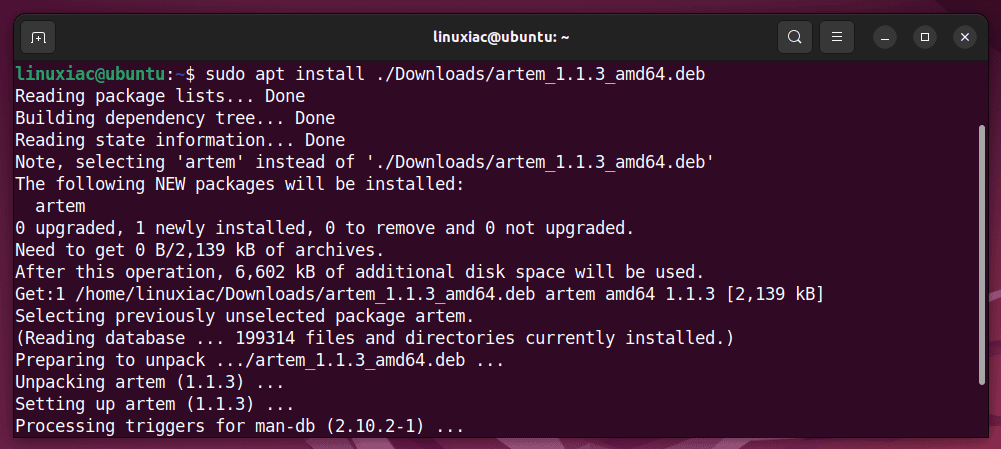Maximize the terminal window

tap(924, 38)
